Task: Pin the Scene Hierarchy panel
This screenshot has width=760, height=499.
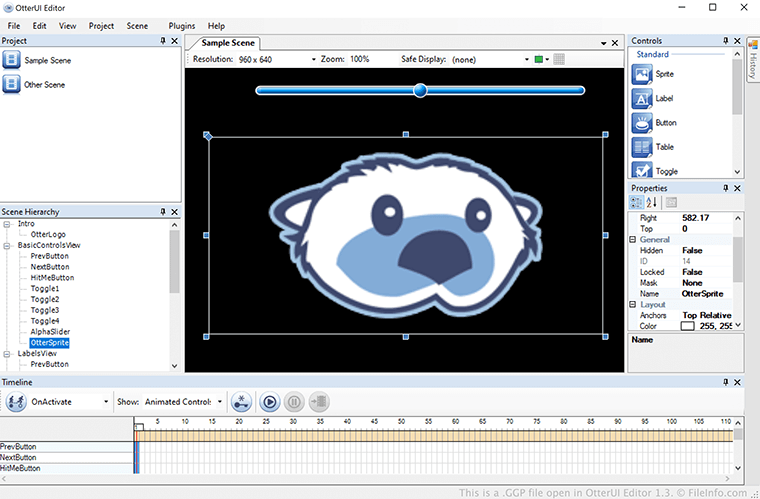Action: pos(162,212)
